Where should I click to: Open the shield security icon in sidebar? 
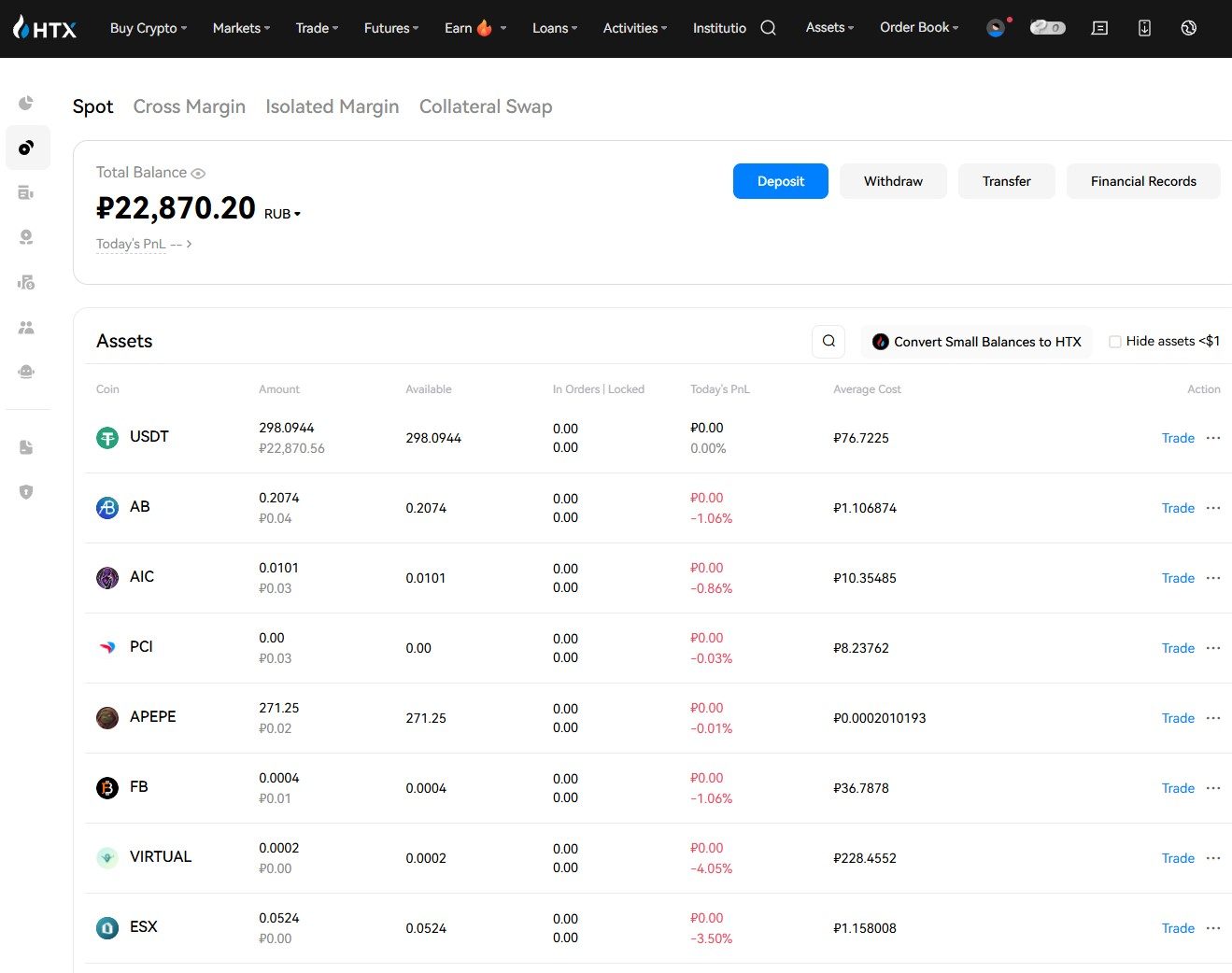(x=26, y=492)
